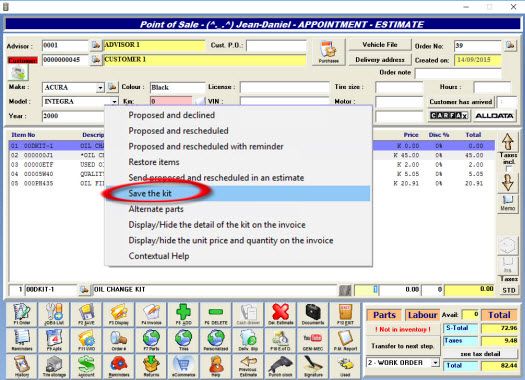Click the Purchase icon button
The width and height of the screenshot is (525, 380).
coord(328,52)
